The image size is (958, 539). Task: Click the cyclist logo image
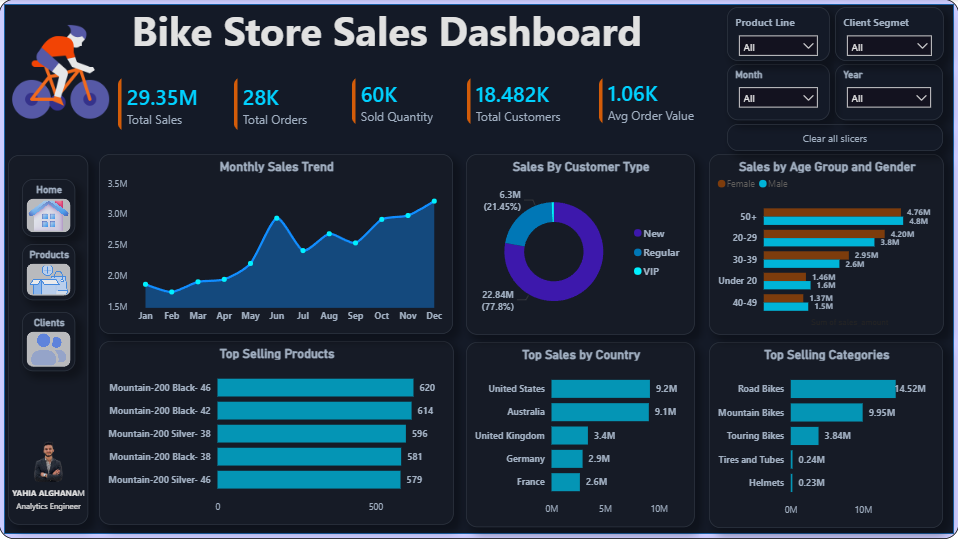tap(60, 72)
